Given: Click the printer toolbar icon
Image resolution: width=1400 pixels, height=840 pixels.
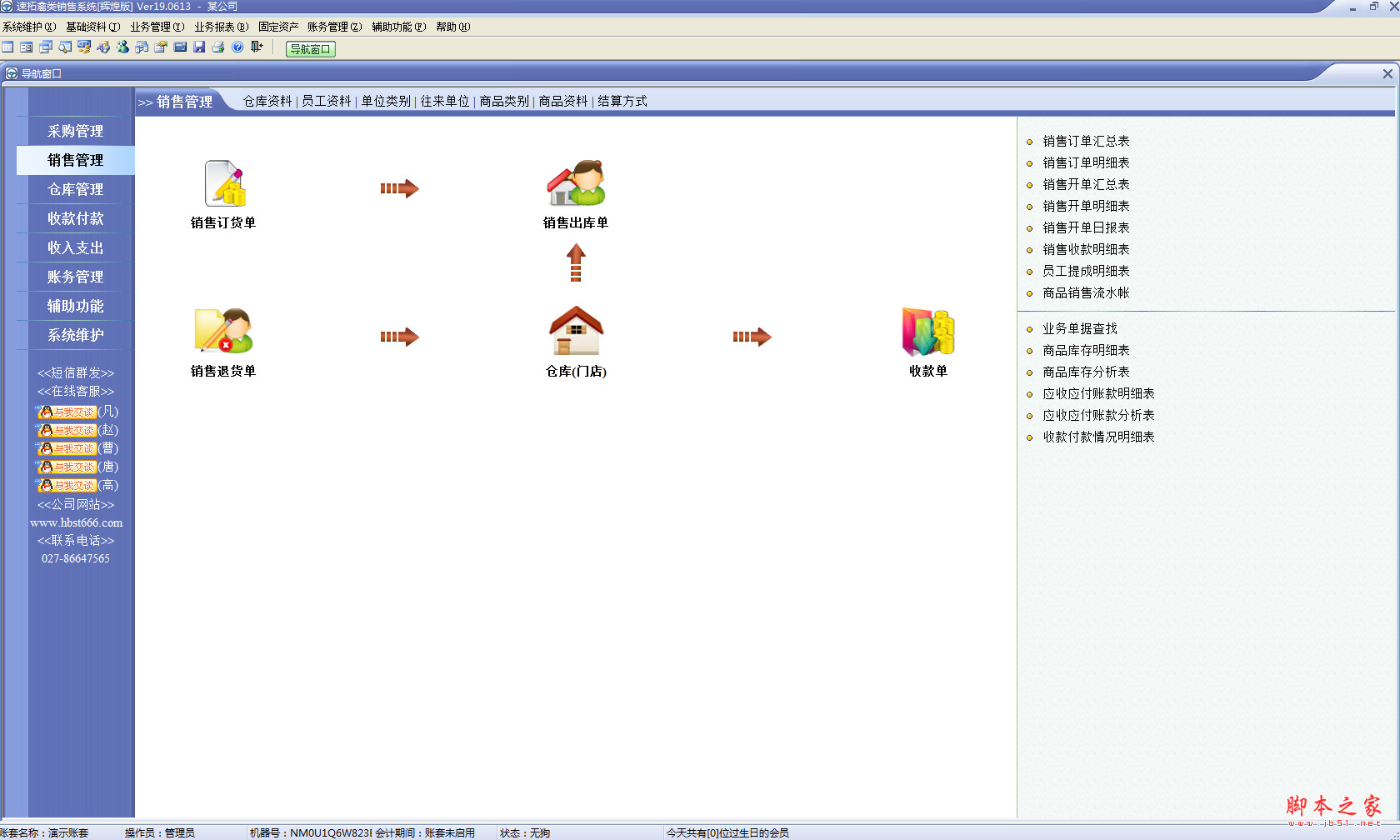Looking at the screenshot, I should (218, 47).
